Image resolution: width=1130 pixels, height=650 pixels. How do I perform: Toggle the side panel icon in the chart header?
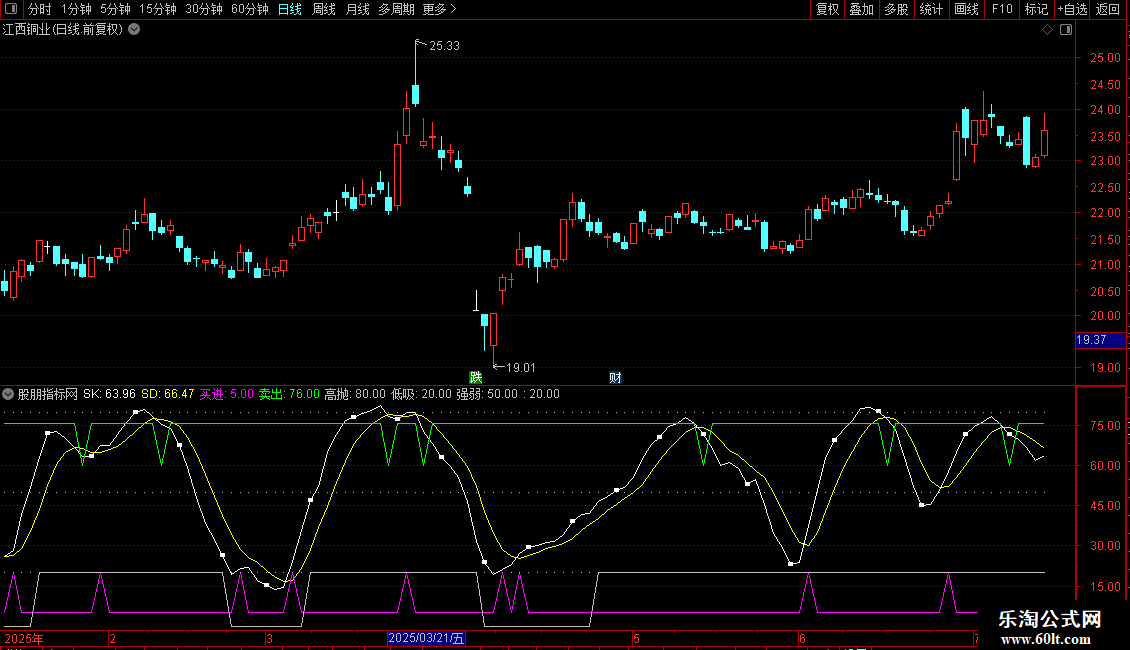click(x=1065, y=30)
